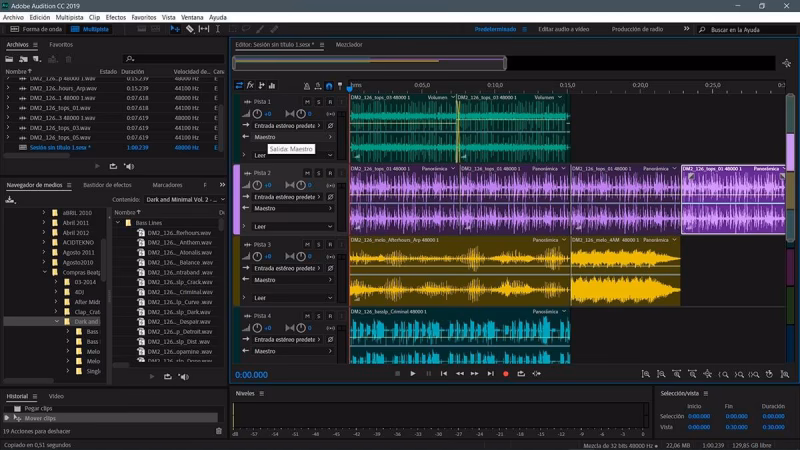Expand workspace overflow chevron
The height and width of the screenshot is (450, 800).
(x=687, y=29)
